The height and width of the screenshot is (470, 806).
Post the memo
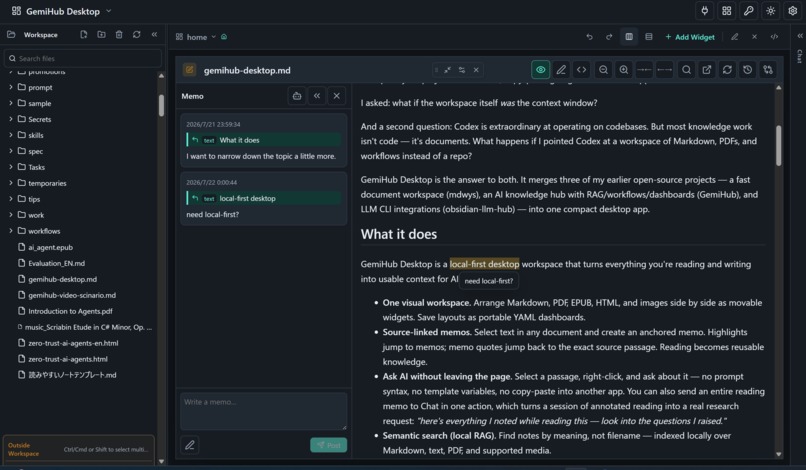click(x=328, y=445)
